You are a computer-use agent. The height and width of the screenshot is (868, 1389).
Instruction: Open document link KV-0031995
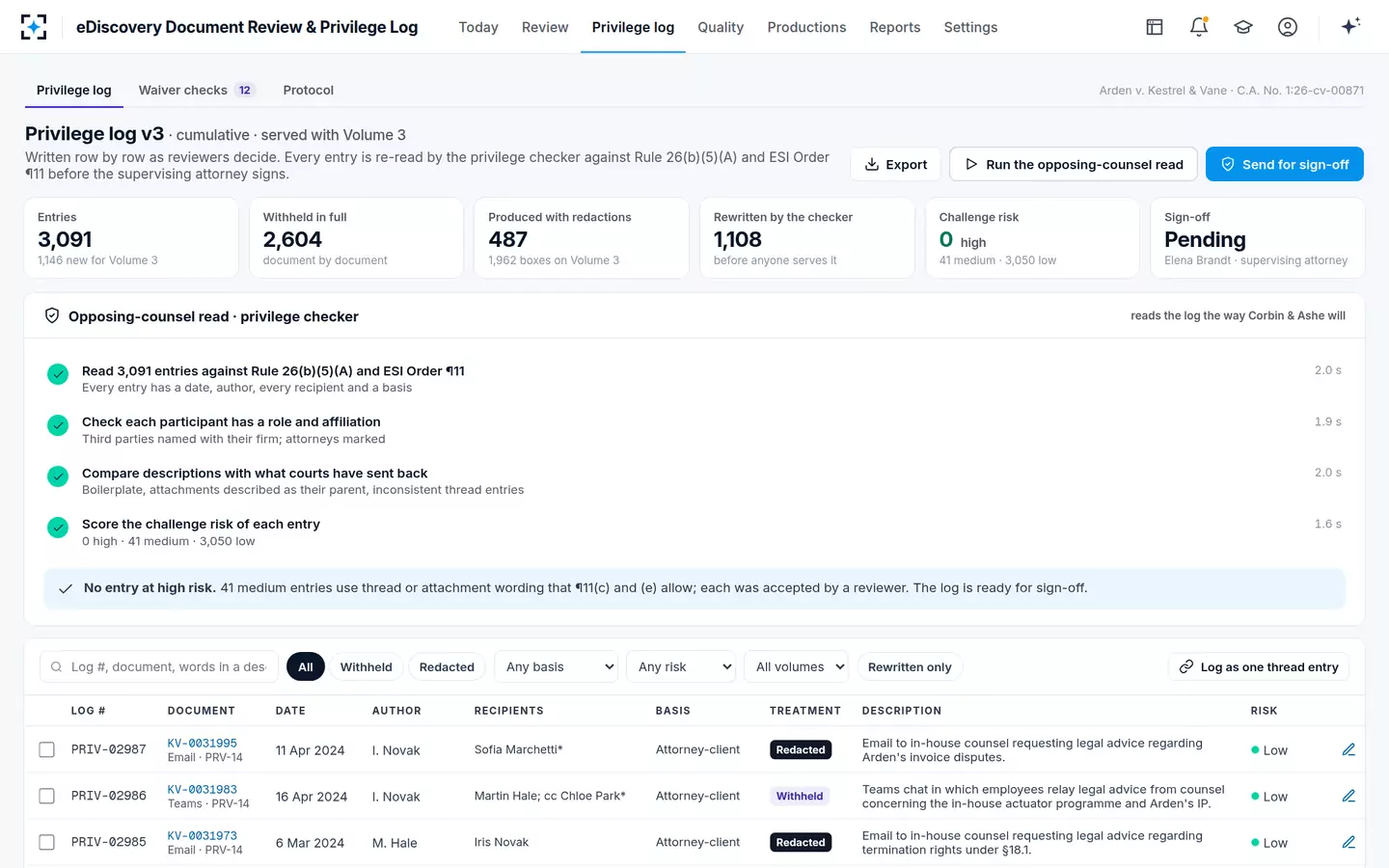click(203, 743)
